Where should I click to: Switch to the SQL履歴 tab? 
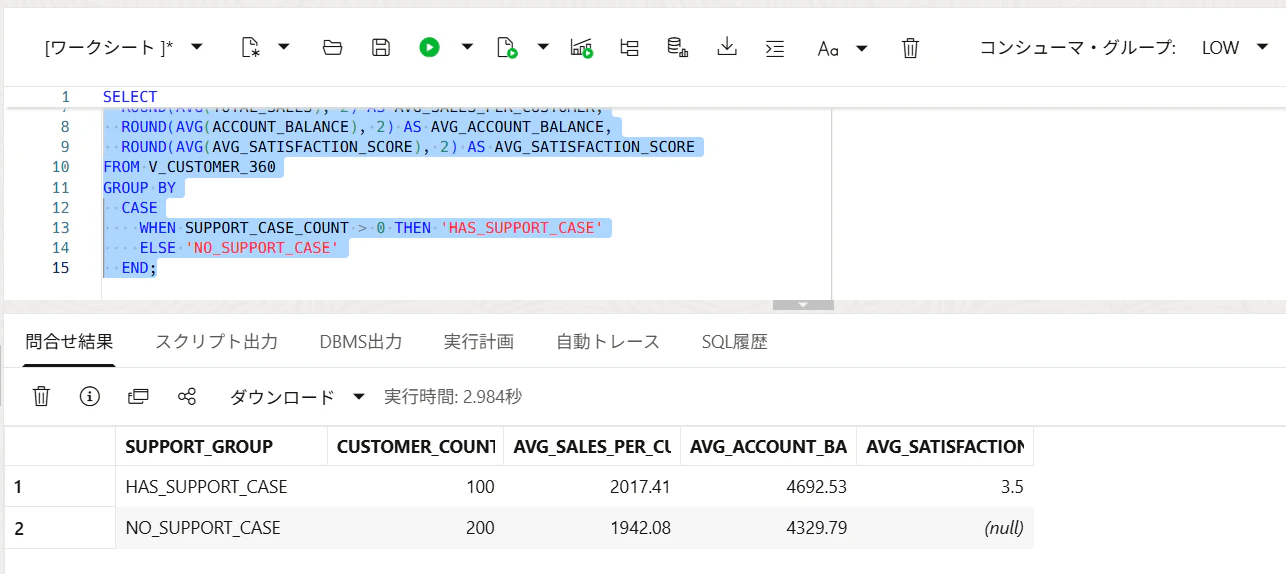(x=735, y=342)
